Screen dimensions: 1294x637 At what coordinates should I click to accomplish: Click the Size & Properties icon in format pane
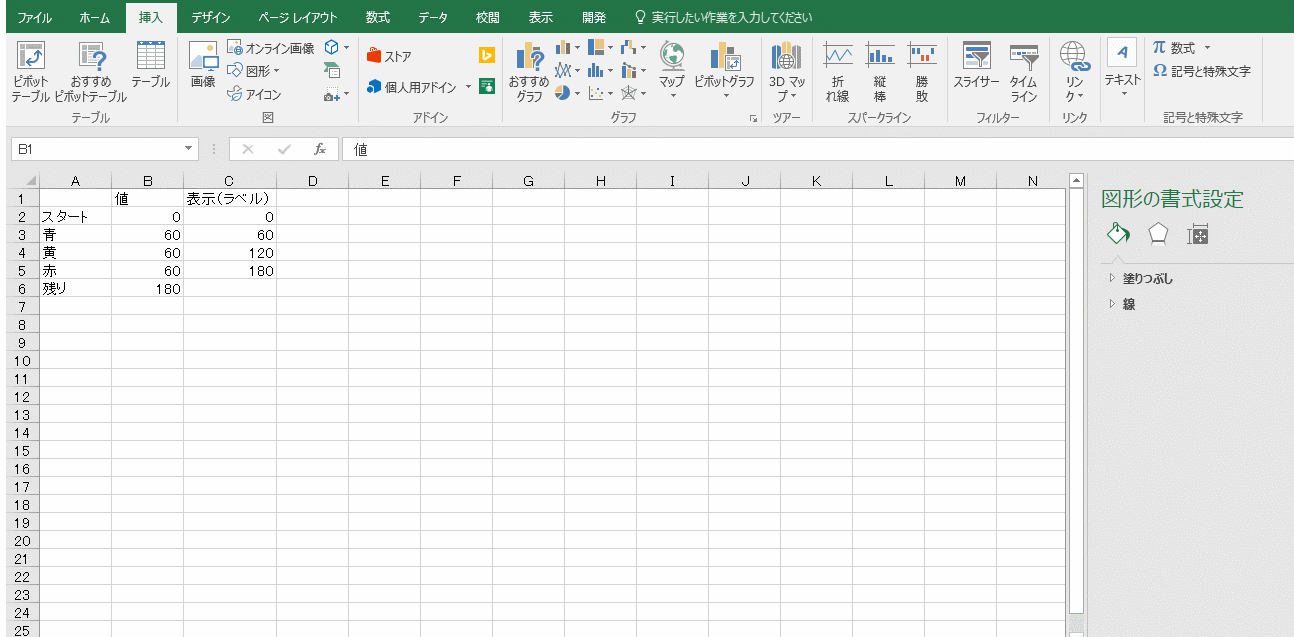[1197, 234]
